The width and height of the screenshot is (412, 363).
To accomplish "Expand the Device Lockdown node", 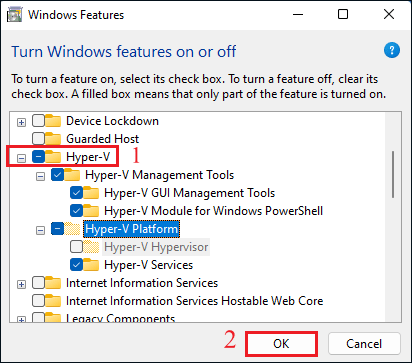I will click(x=21, y=122).
